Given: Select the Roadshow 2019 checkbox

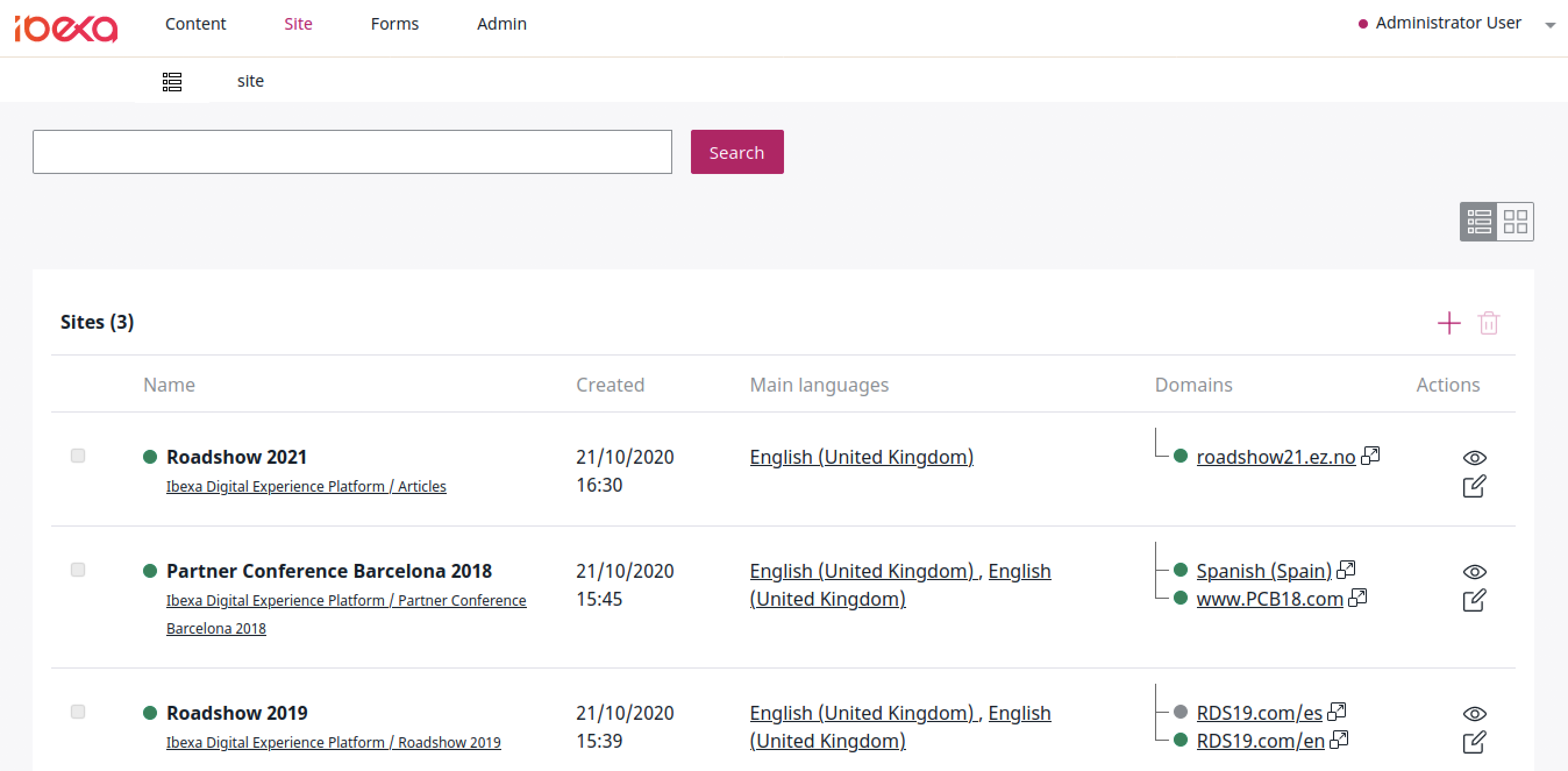Looking at the screenshot, I should 78,711.
